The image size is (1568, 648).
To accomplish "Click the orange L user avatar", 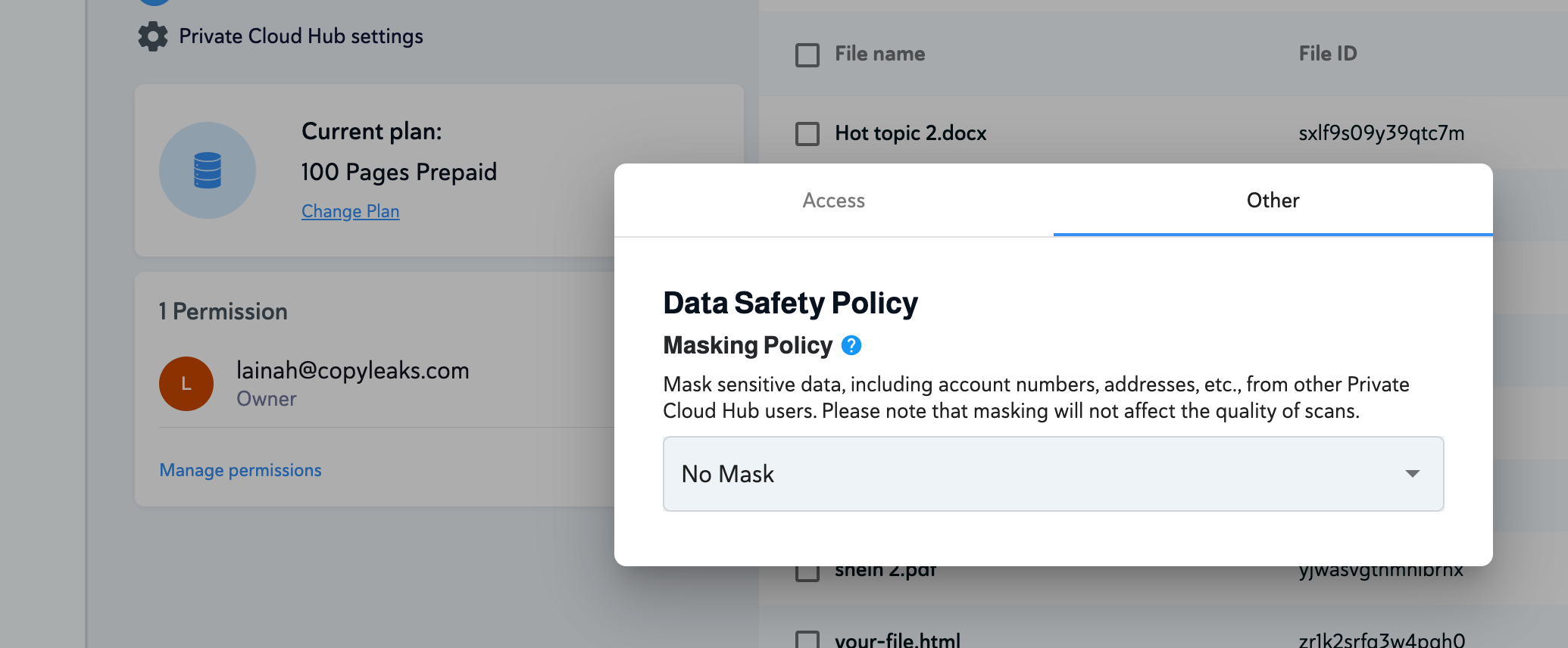I will click(186, 384).
